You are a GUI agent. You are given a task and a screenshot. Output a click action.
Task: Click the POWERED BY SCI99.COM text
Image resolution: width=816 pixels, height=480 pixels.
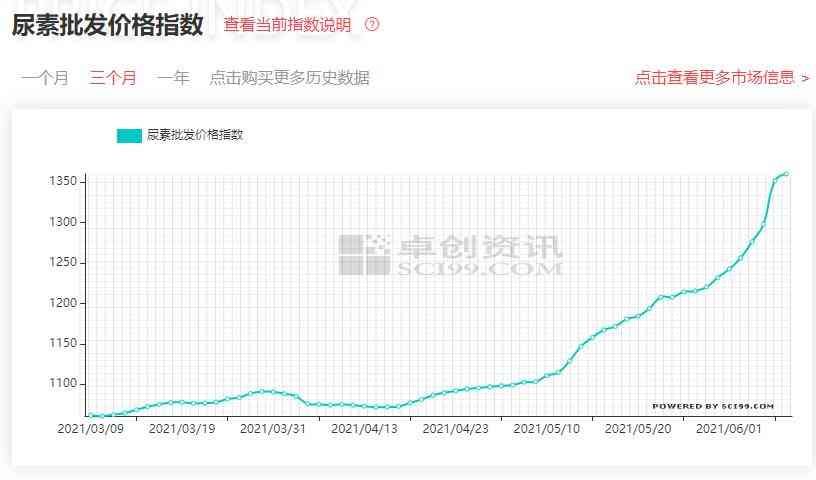tap(713, 406)
